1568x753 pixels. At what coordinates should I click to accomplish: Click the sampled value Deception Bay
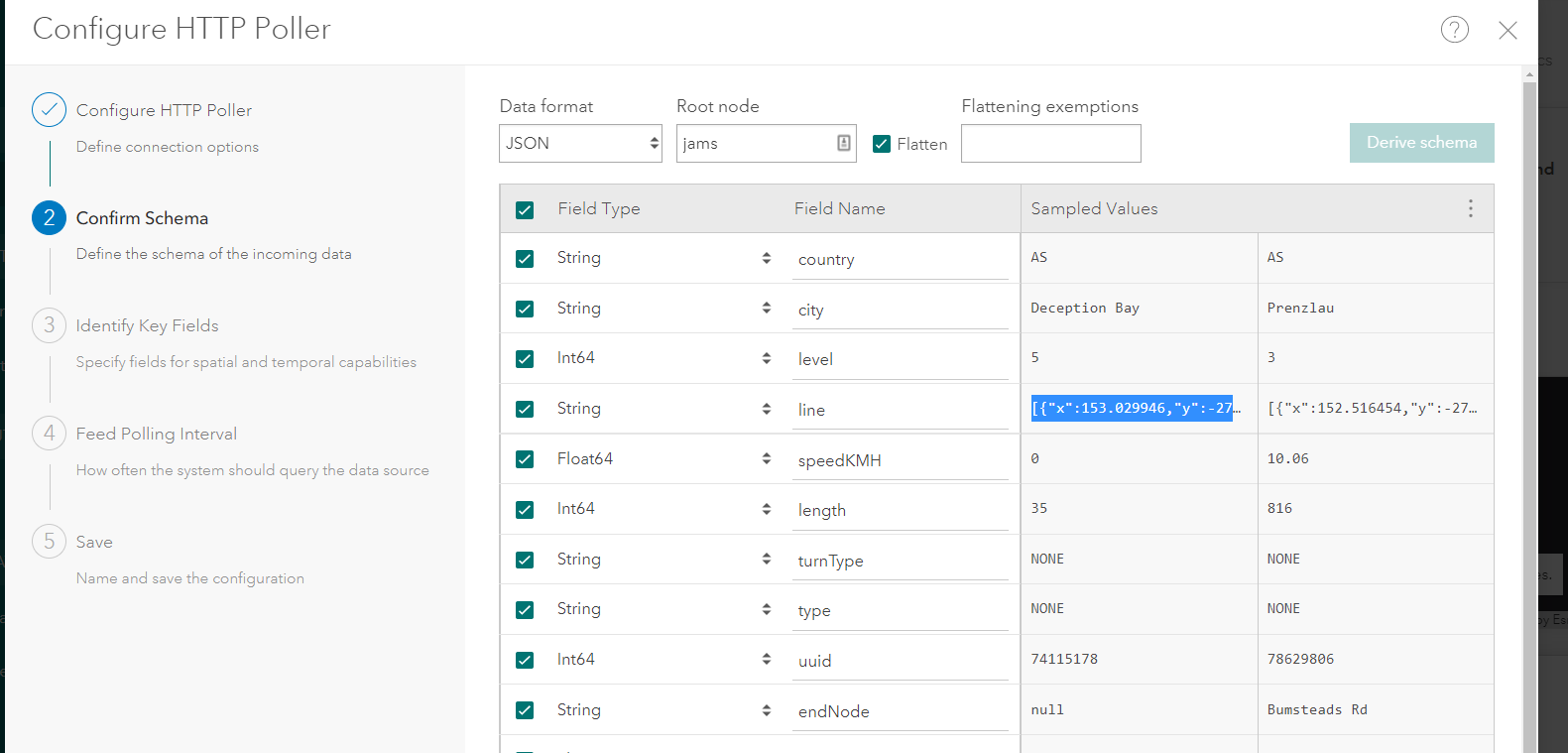tap(1085, 309)
